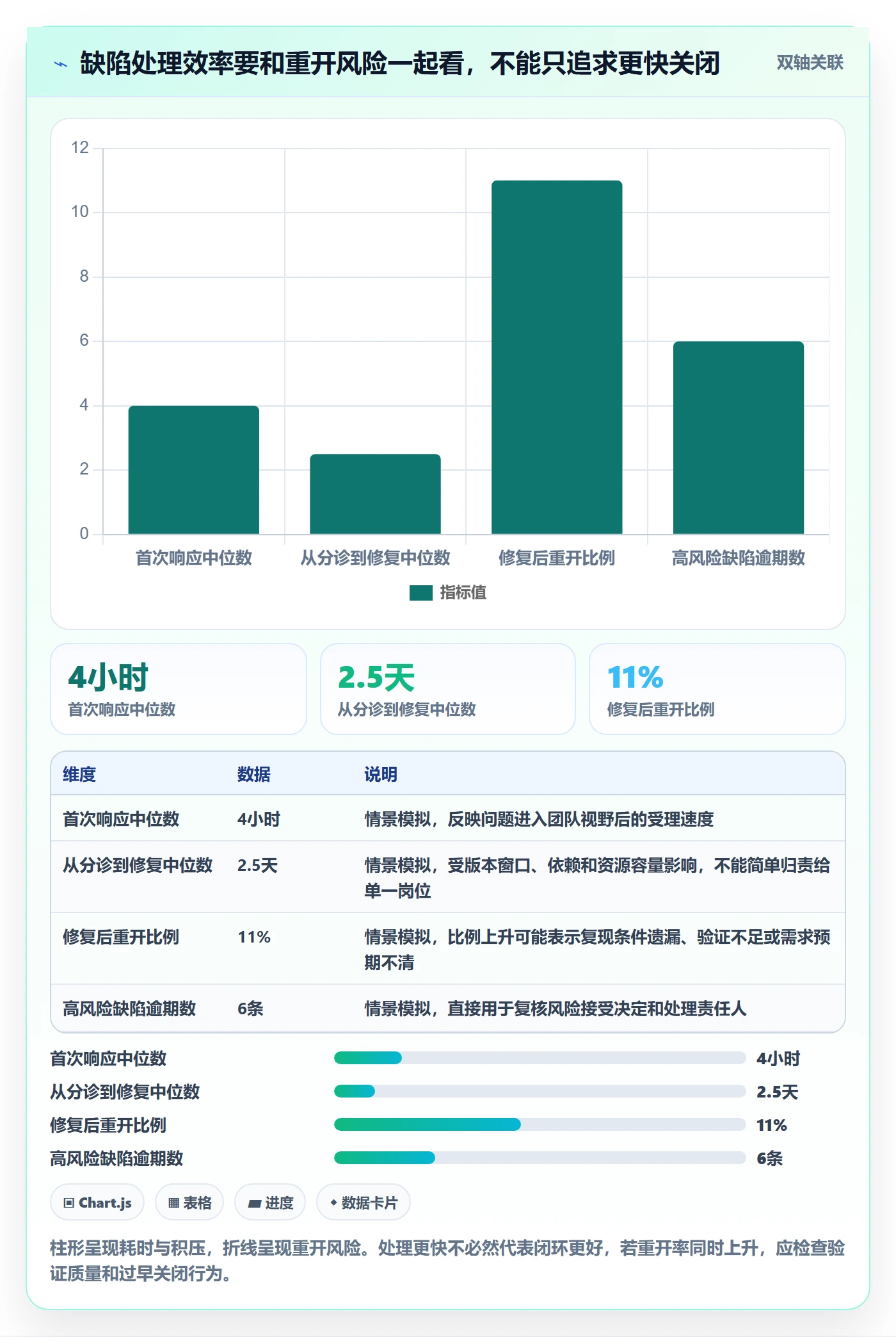The image size is (896, 1337).
Task: Click the 4小时 value in the table
Action: pyautogui.click(x=259, y=819)
